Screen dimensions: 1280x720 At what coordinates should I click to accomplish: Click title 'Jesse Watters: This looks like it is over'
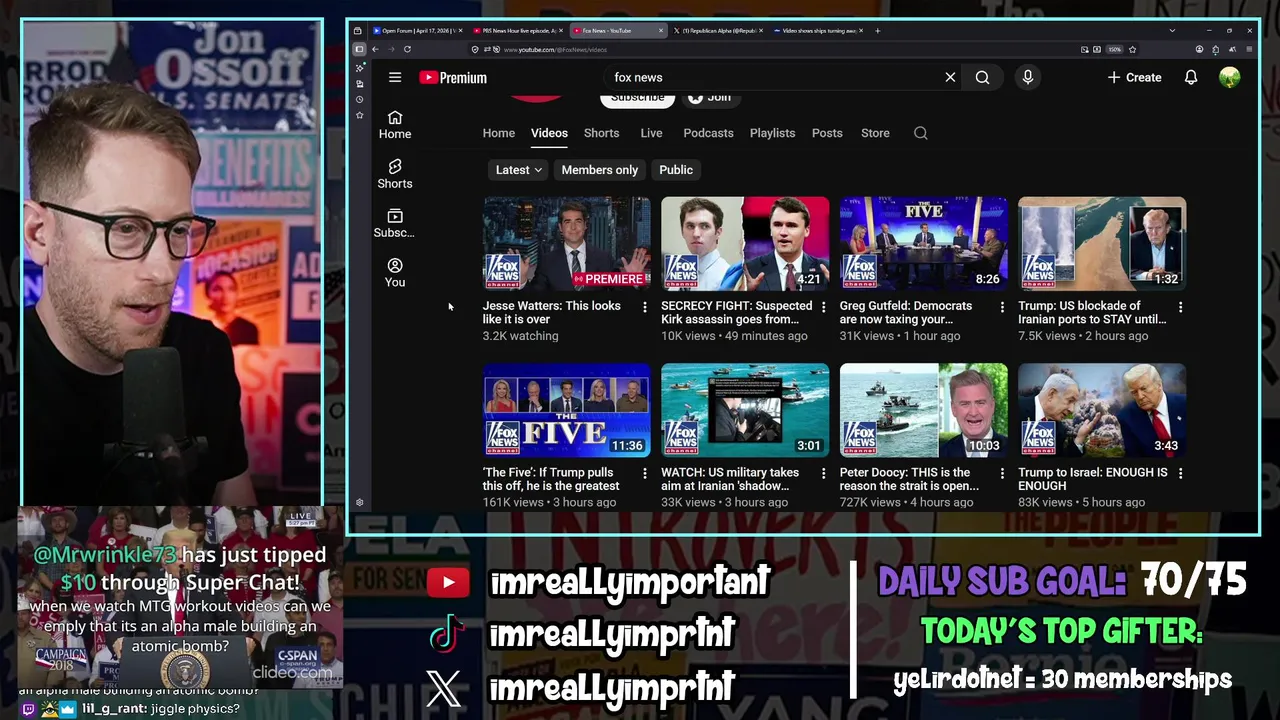coord(552,312)
